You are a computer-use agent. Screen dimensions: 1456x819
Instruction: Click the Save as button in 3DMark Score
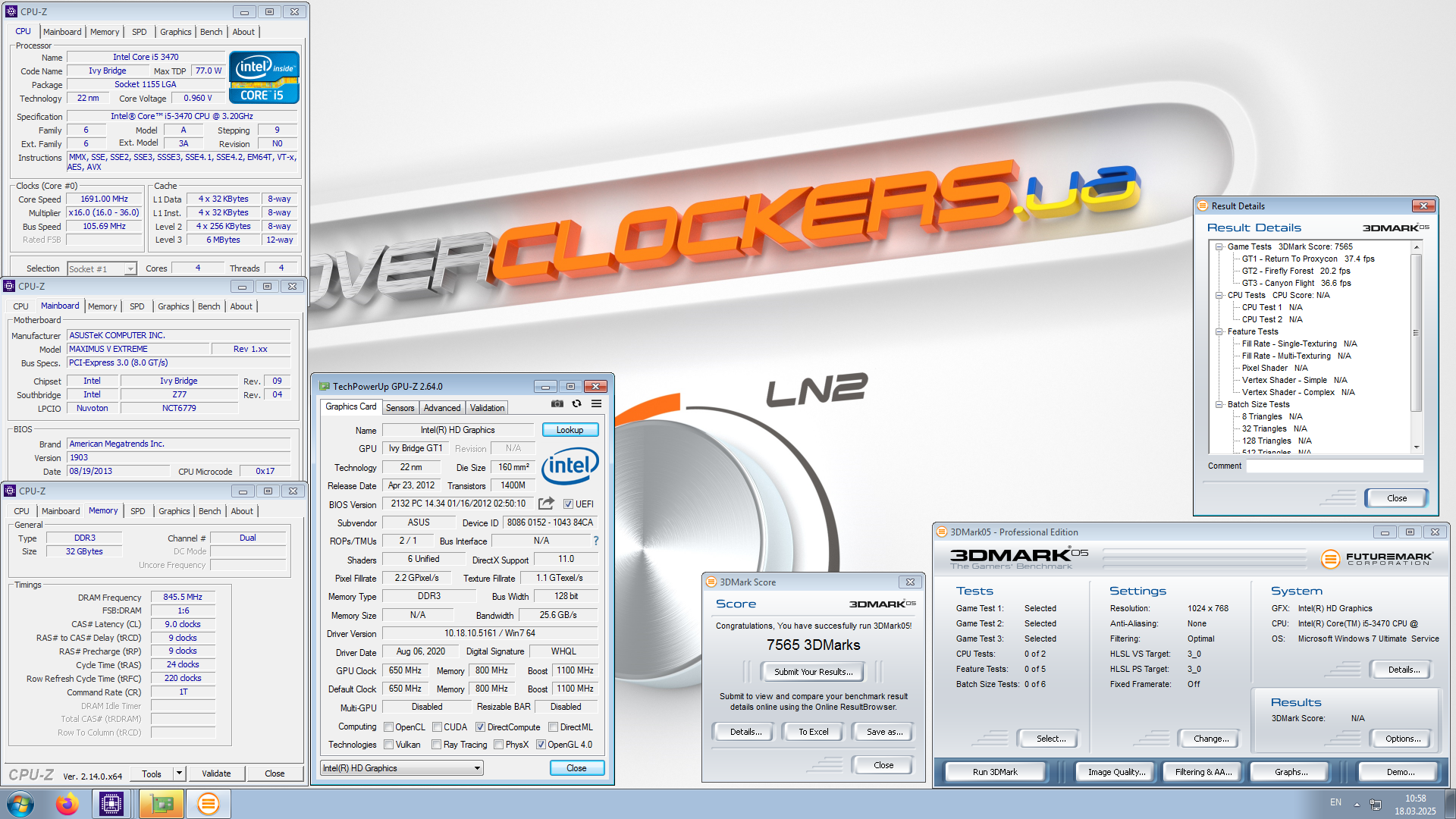pos(884,732)
